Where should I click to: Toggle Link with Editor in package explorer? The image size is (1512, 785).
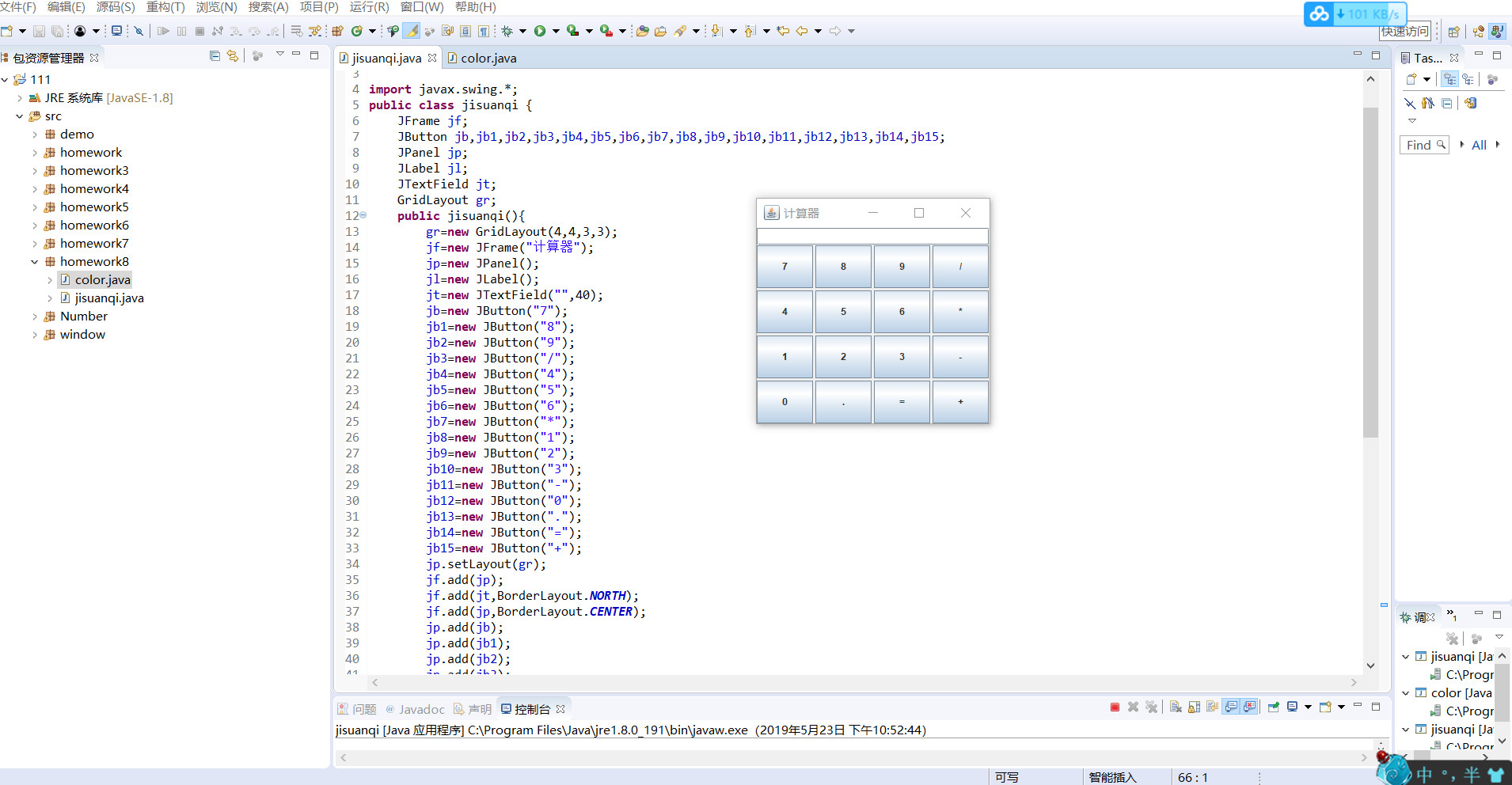point(233,56)
